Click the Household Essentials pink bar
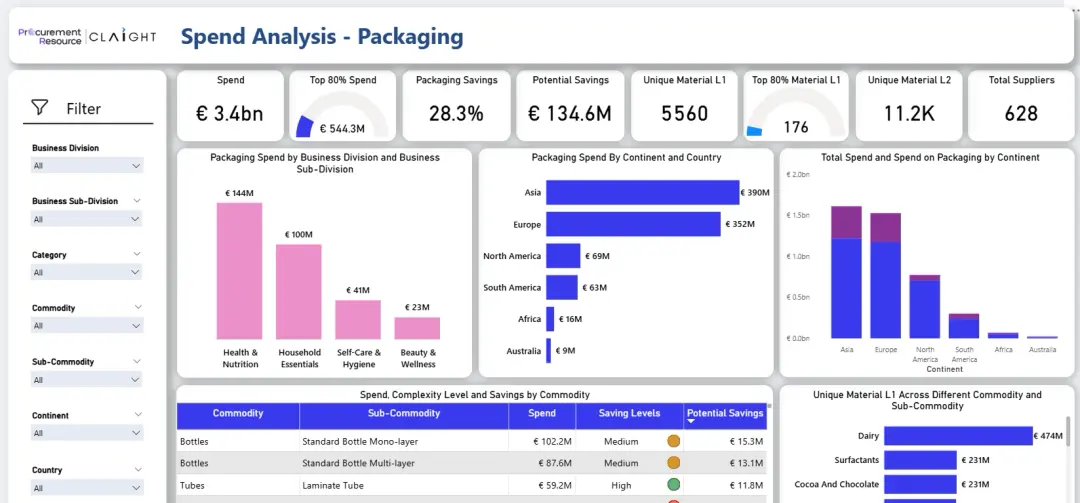This screenshot has width=1080, height=503. [x=299, y=291]
